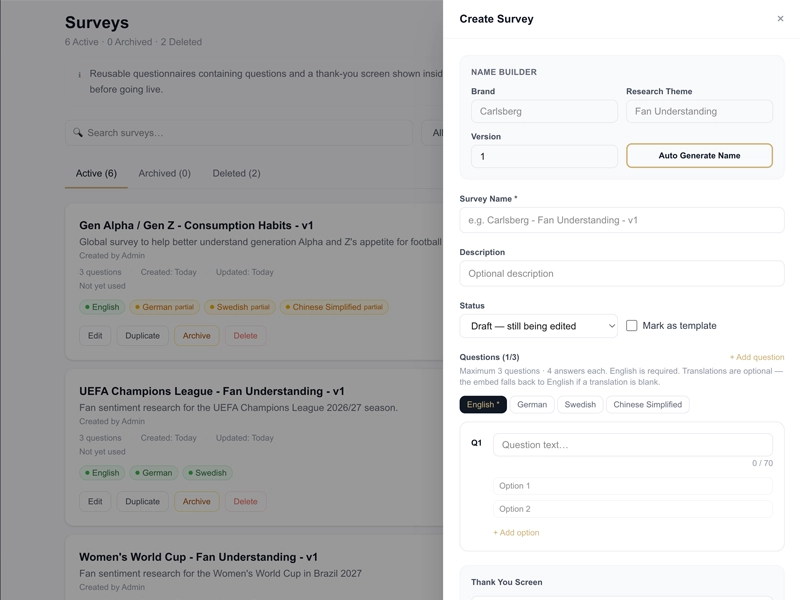Archive the Gen Alpha / Gen Z survey
This screenshot has height=600, width=800.
[196, 336]
